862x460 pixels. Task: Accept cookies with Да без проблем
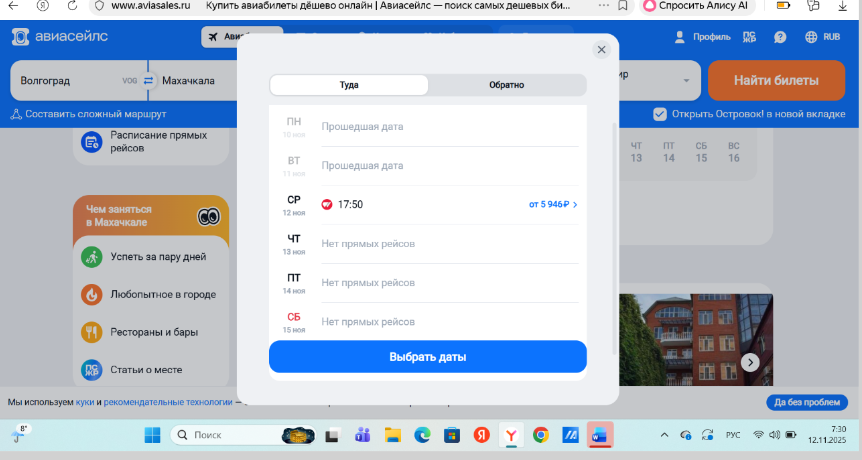(807, 402)
